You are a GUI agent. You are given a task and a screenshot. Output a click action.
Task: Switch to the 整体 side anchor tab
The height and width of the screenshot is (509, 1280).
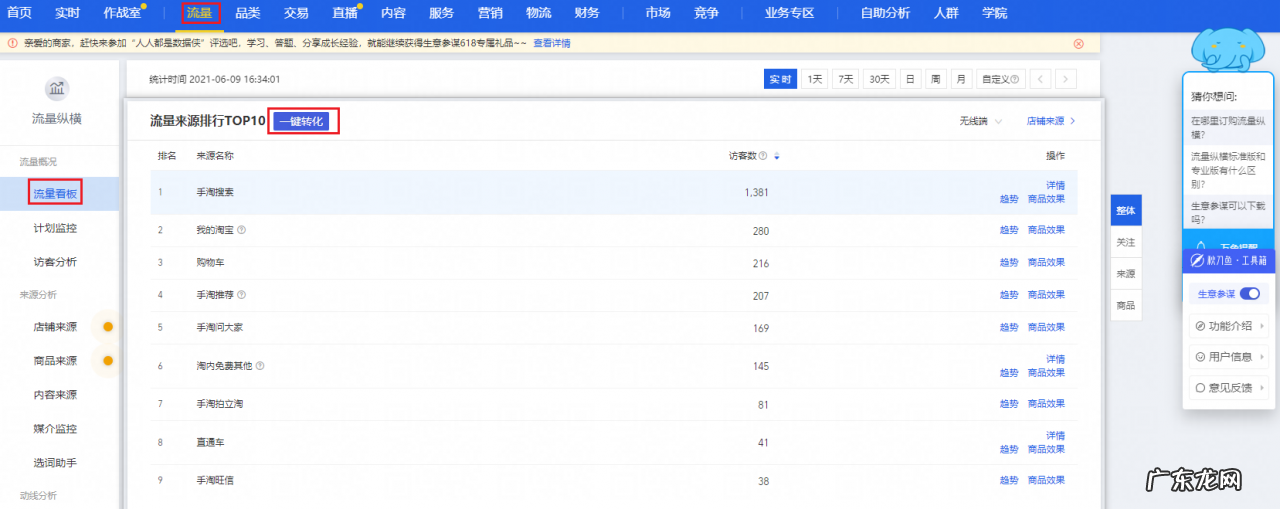(x=1126, y=211)
